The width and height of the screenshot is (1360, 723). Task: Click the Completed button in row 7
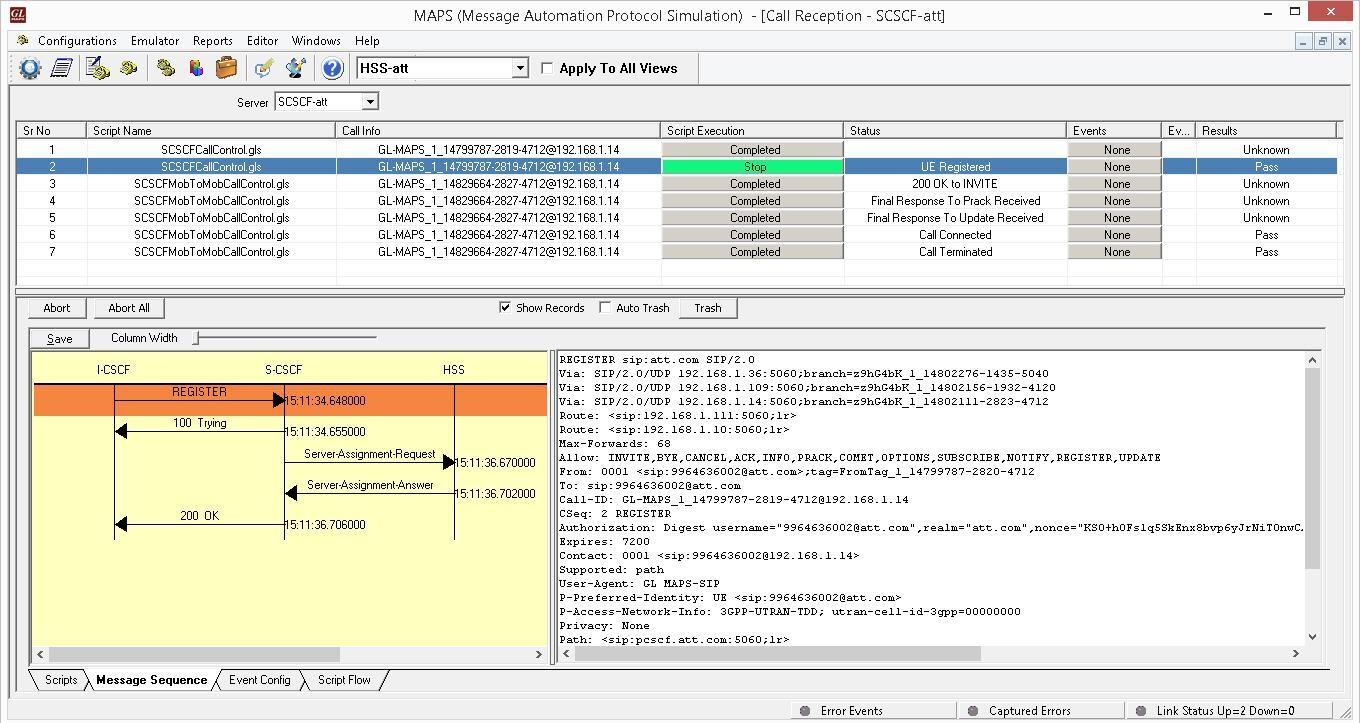[754, 252]
